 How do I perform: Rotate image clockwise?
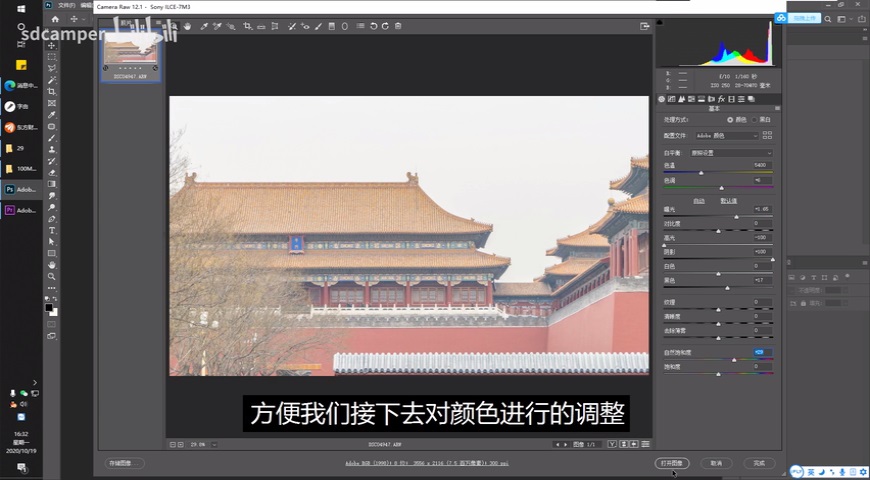pos(385,26)
